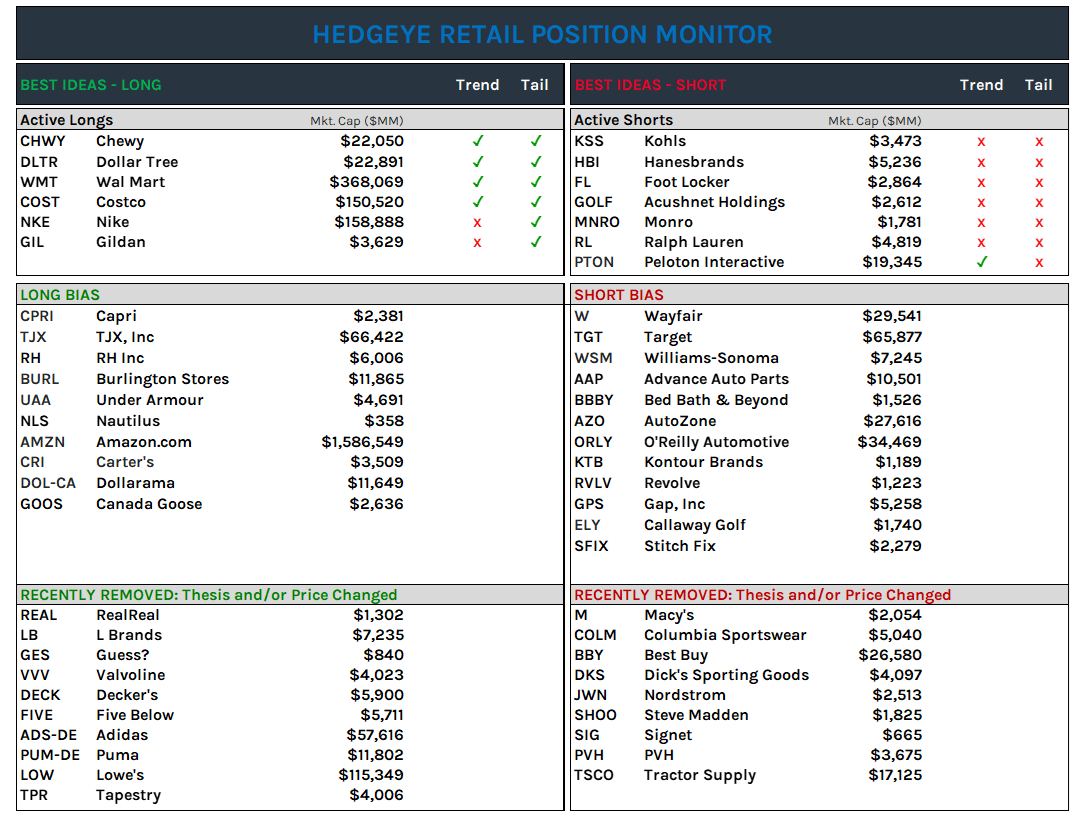The image size is (1086, 814).
Task: Click the green Trend checkmark for Peloton Interactive
Action: (981, 261)
